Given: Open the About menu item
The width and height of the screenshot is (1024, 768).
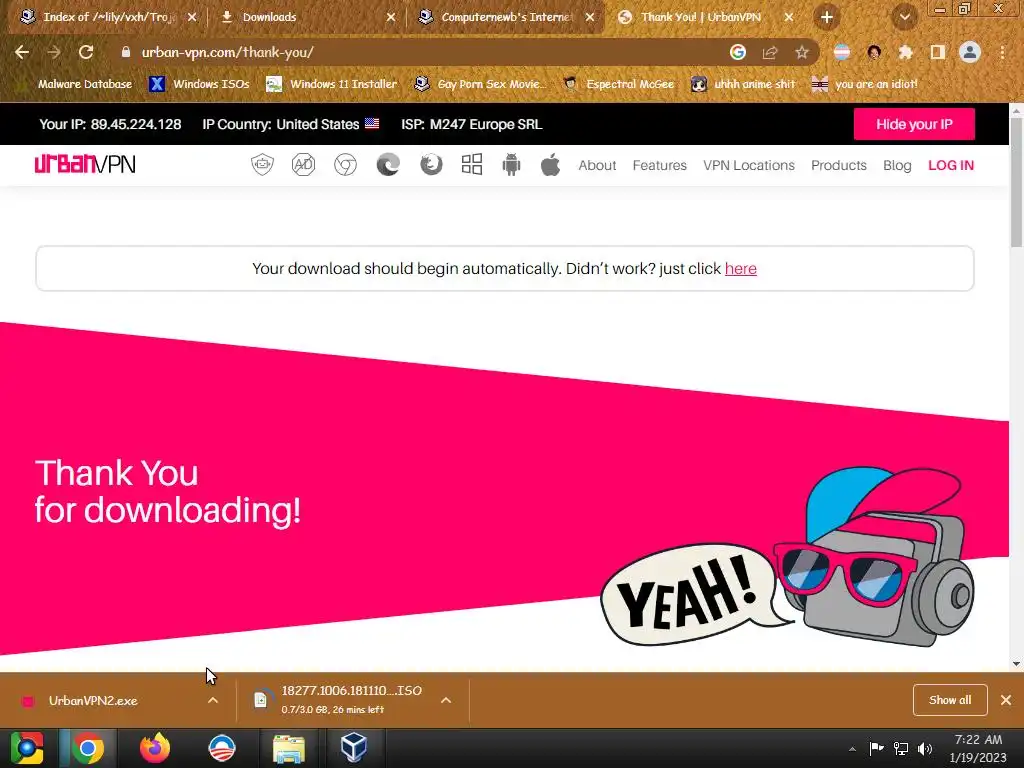Looking at the screenshot, I should coord(597,165).
